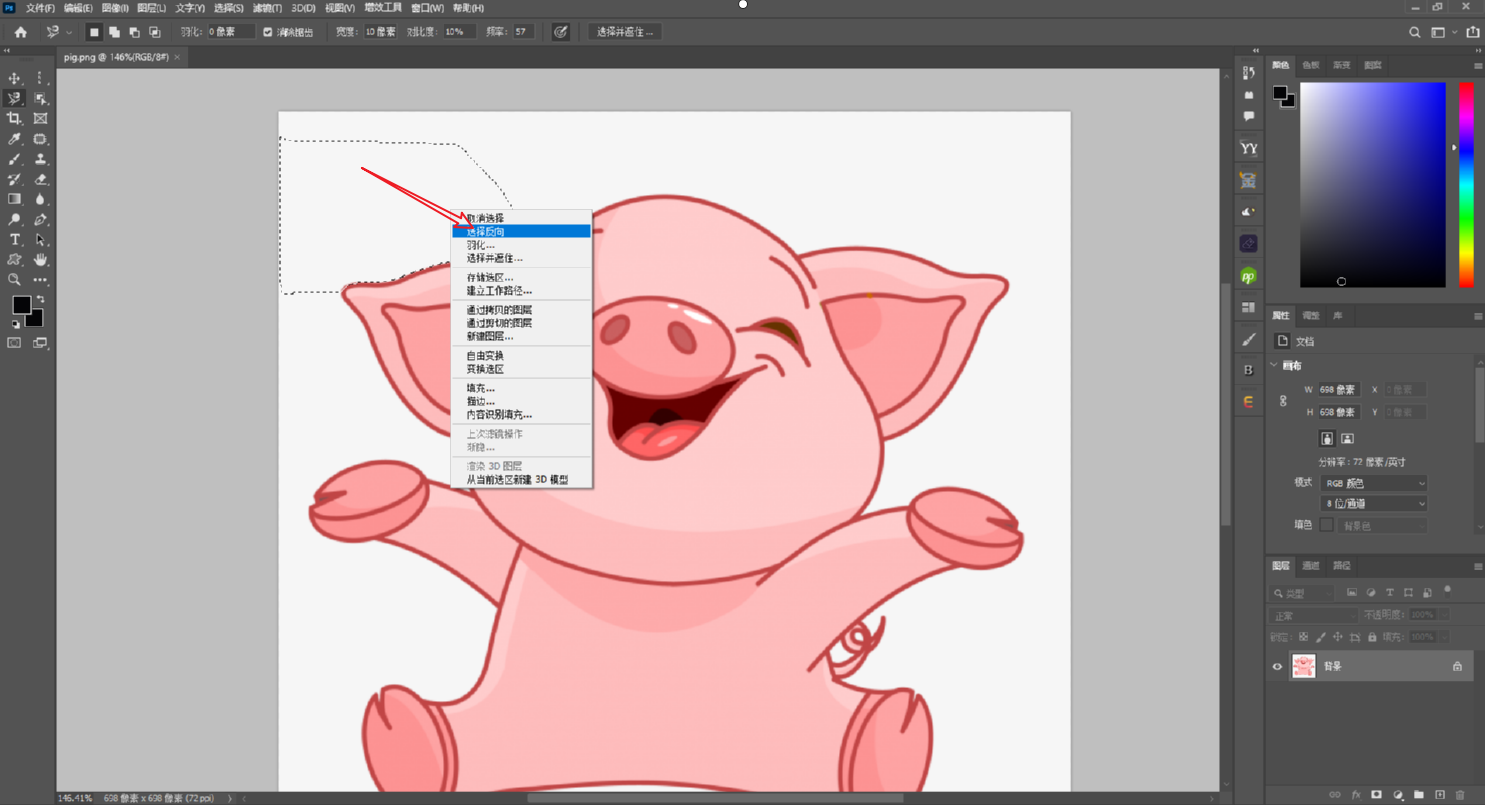Image resolution: width=1485 pixels, height=805 pixels.
Task: Open the 滤镜(T) menu
Action: [x=266, y=8]
